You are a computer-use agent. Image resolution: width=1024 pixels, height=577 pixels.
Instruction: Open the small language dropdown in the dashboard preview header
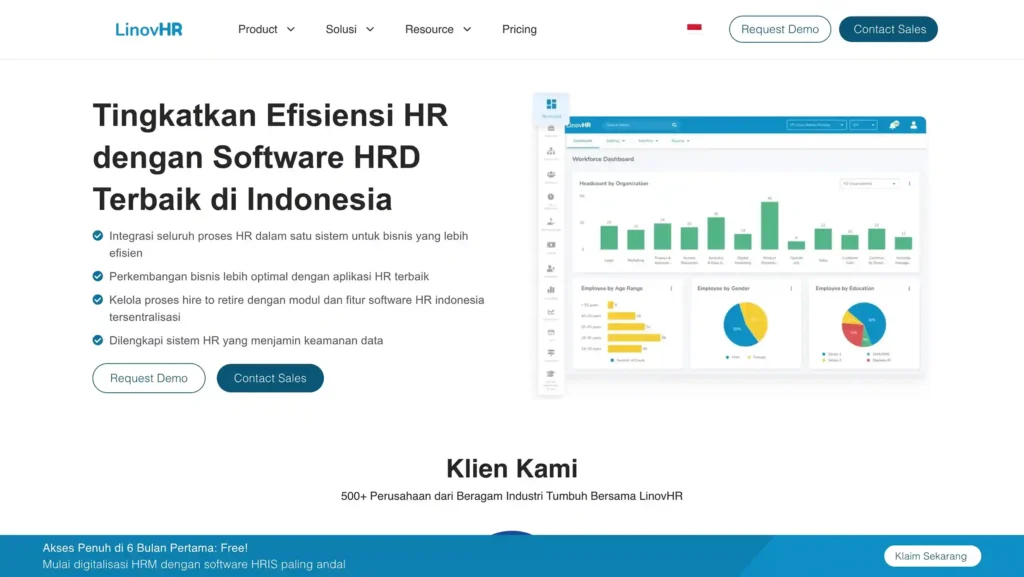tap(863, 125)
